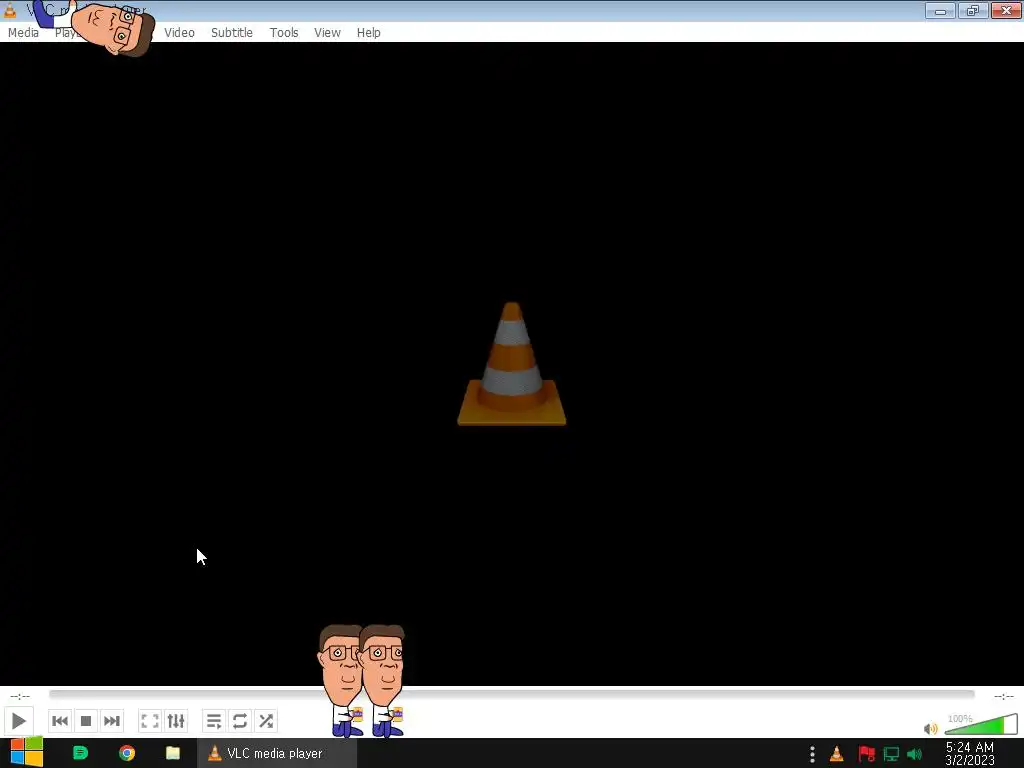Close the VLC window

[x=1006, y=10]
